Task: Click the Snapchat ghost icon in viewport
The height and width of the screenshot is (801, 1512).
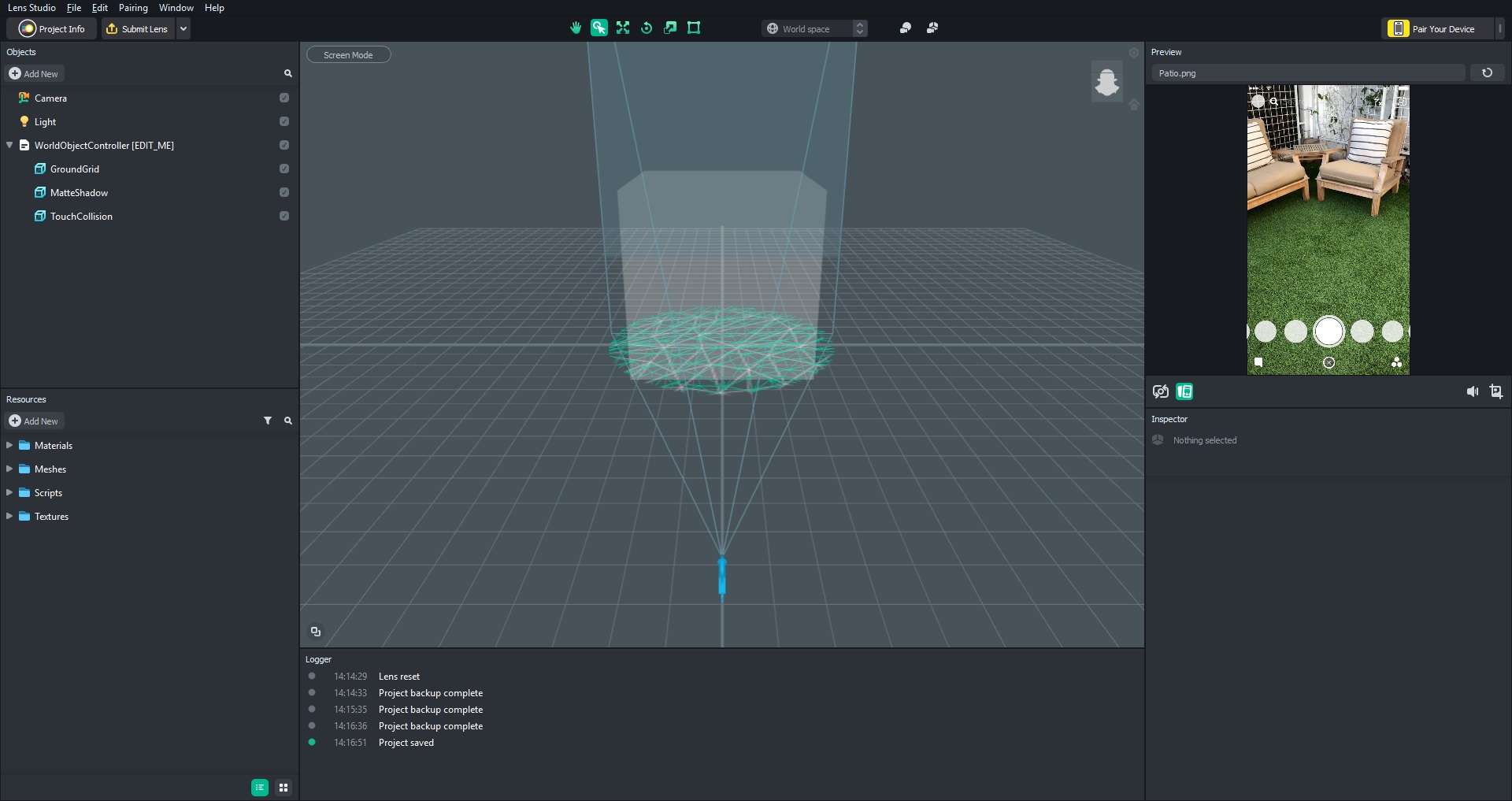Action: point(1106,82)
